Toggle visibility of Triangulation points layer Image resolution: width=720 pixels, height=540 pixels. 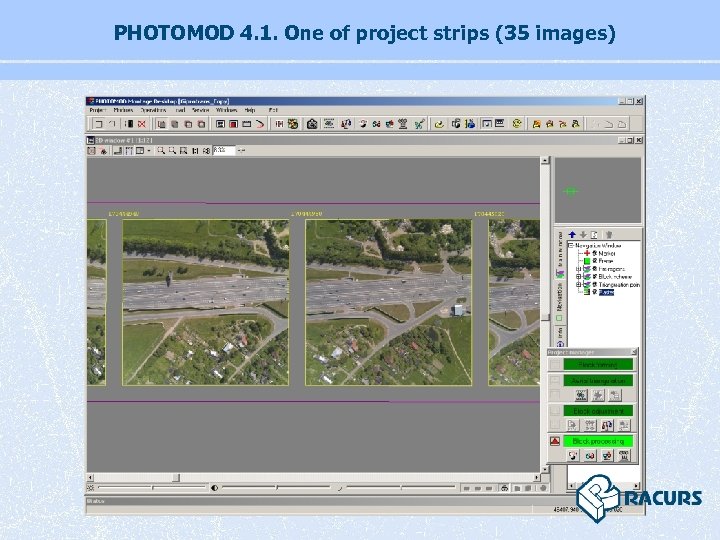(x=593, y=285)
